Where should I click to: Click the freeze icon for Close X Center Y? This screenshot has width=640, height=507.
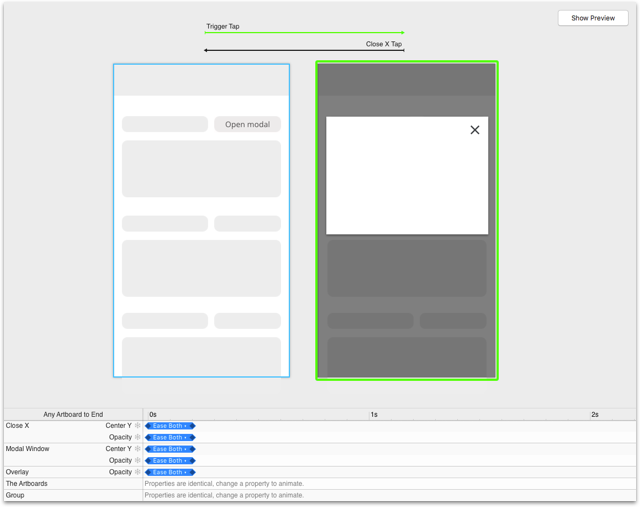[x=138, y=426]
